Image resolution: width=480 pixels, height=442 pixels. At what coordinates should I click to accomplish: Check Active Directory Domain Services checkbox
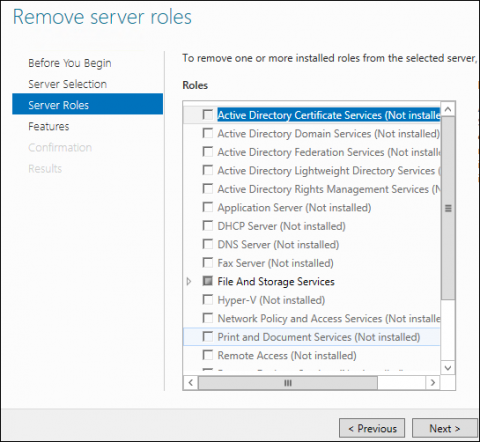pos(208,133)
